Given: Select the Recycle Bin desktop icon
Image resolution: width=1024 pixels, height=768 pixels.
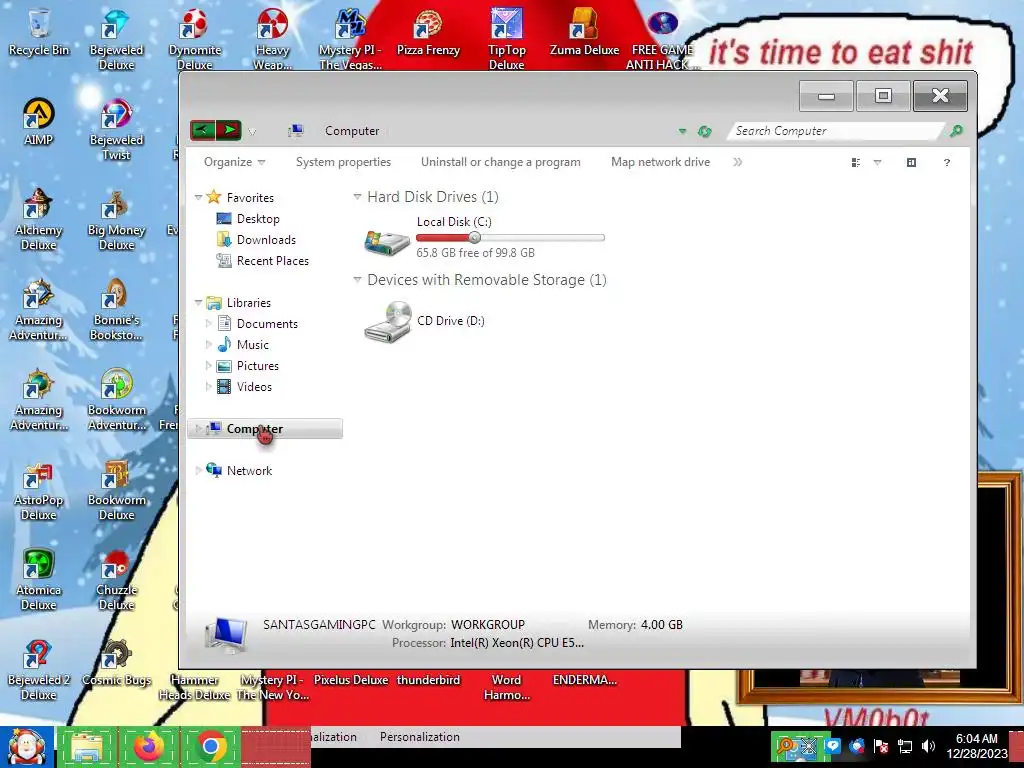Looking at the screenshot, I should tap(39, 31).
